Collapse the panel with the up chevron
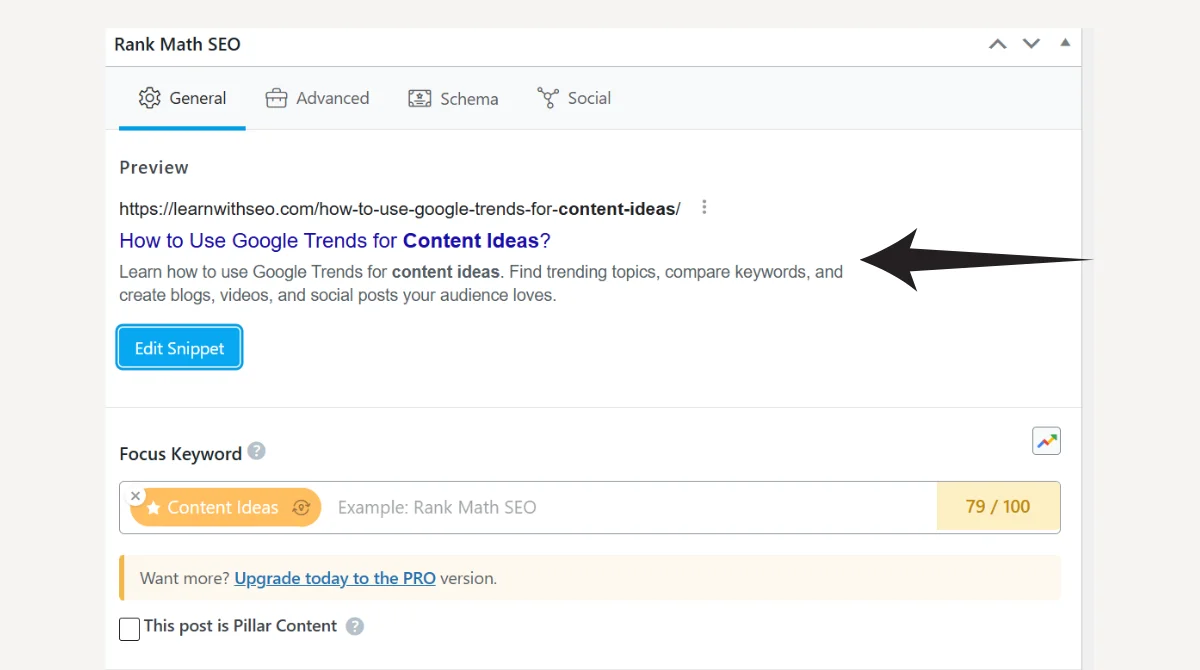1200x670 pixels. click(996, 44)
